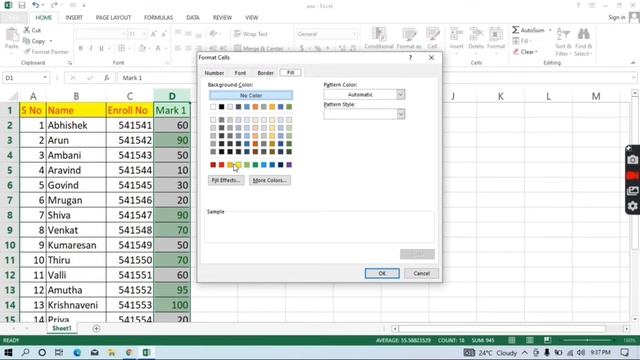640x360 pixels.
Task: Select the Sheet1 worksheet tab
Action: [62, 328]
